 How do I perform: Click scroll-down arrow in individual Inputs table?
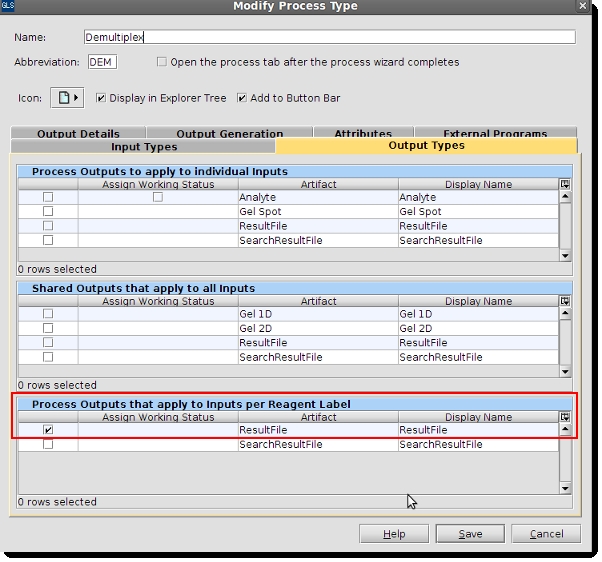[565, 255]
